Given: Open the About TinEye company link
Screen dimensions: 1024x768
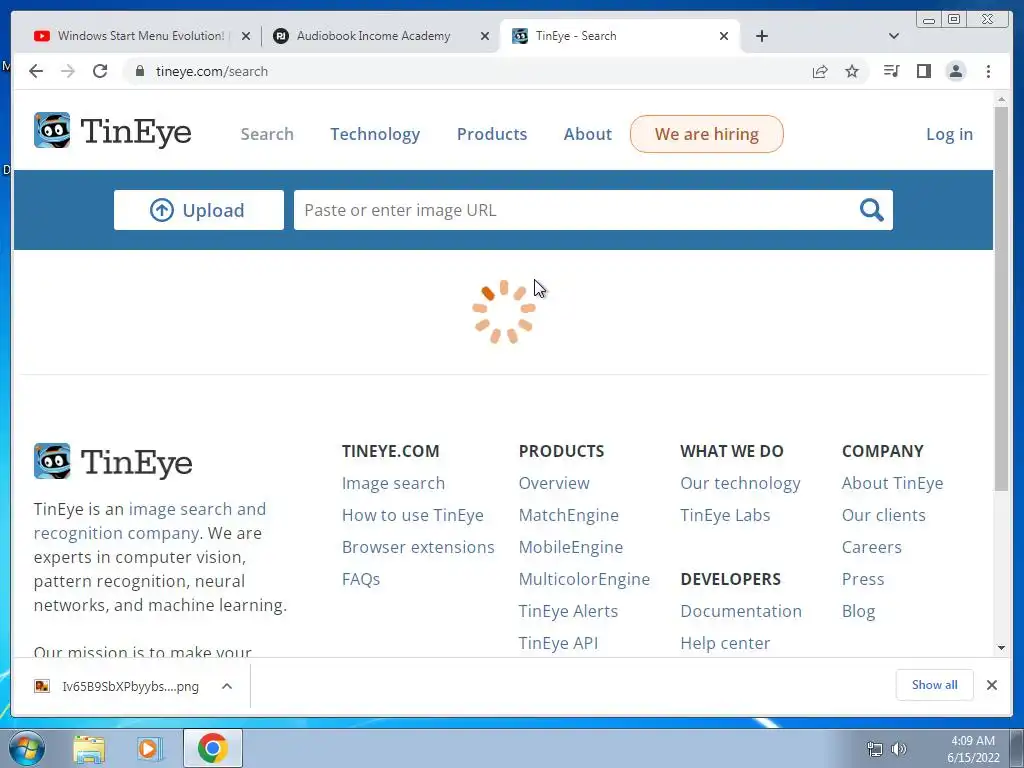Looking at the screenshot, I should 892,483.
